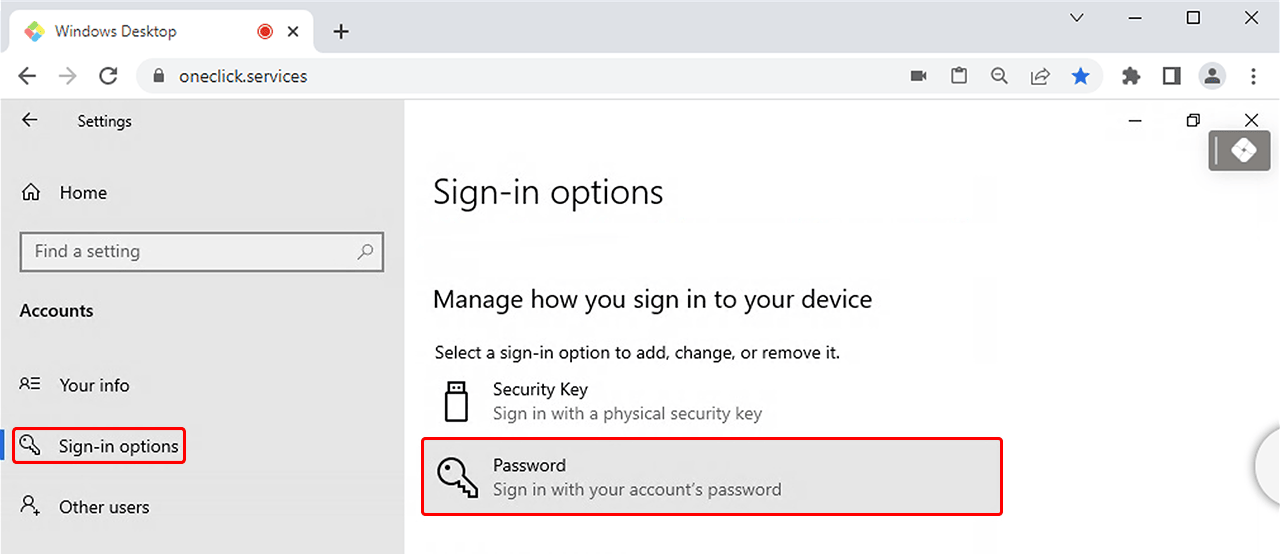
Task: Open the Chrome three-dot menu
Action: [1253, 76]
